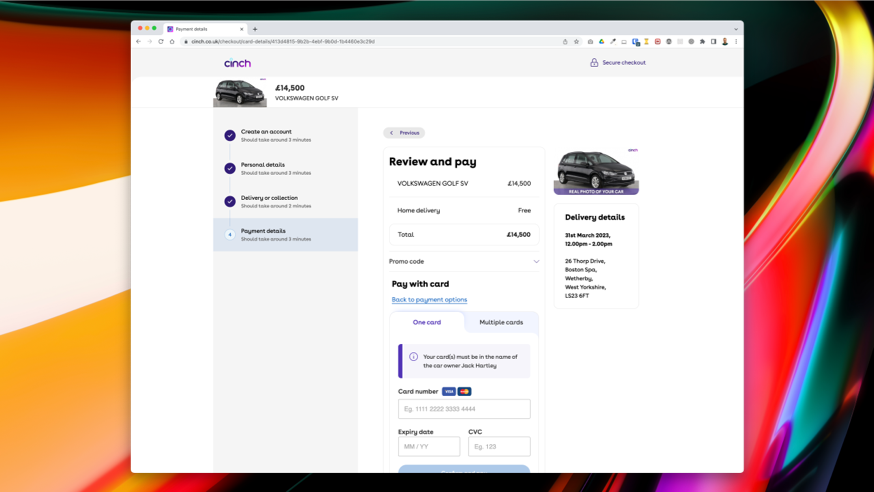This screenshot has height=492, width=874.
Task: View the real photo of your car thumbnail
Action: click(596, 171)
